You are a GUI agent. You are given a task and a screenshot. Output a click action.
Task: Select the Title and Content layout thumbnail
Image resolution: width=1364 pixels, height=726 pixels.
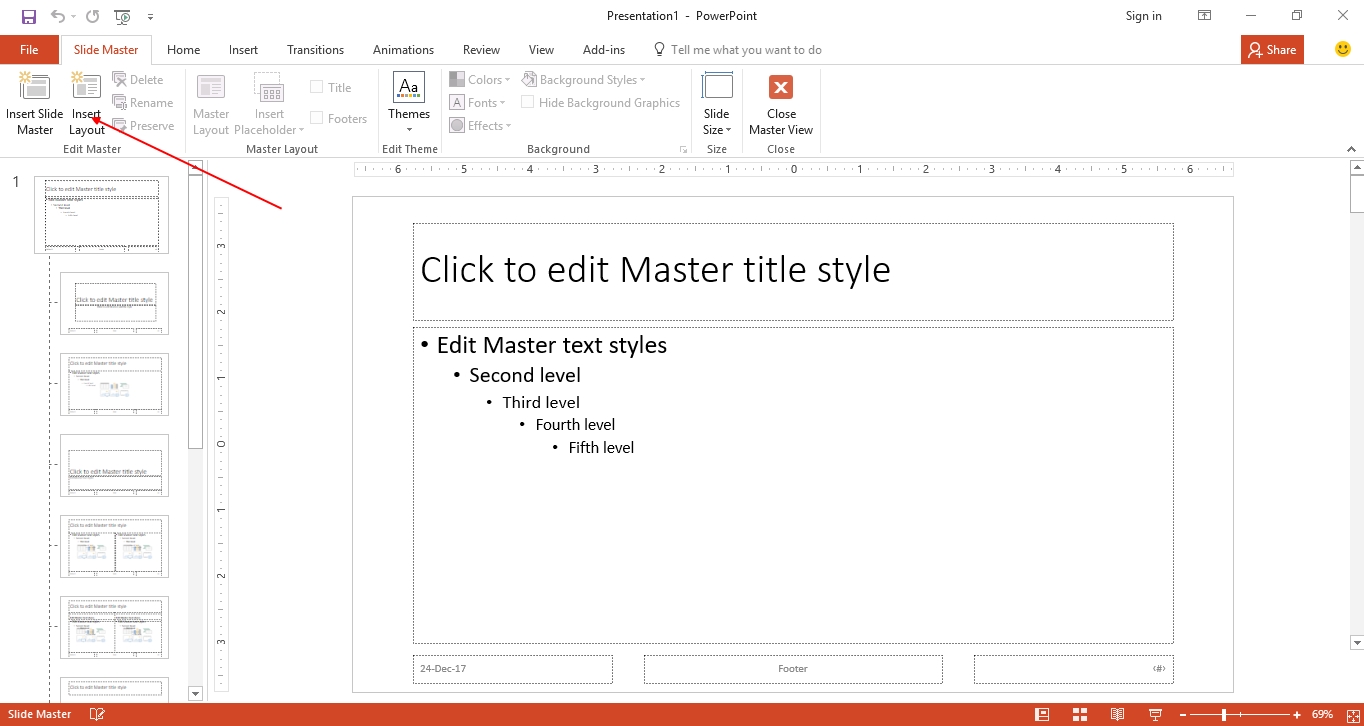point(114,384)
